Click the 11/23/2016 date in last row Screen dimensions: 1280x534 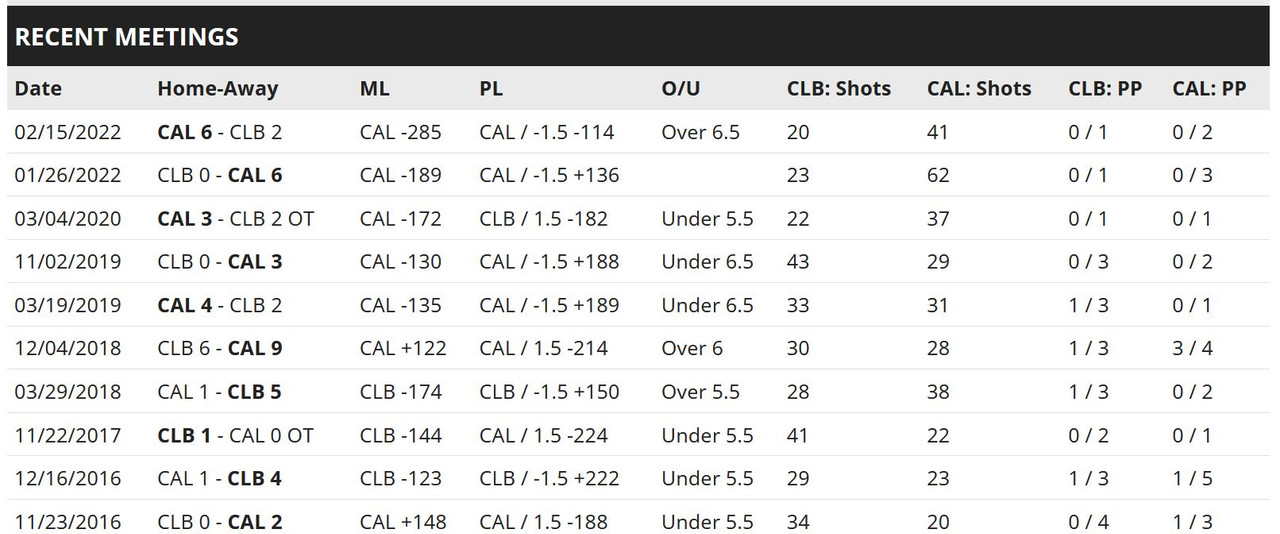68,522
